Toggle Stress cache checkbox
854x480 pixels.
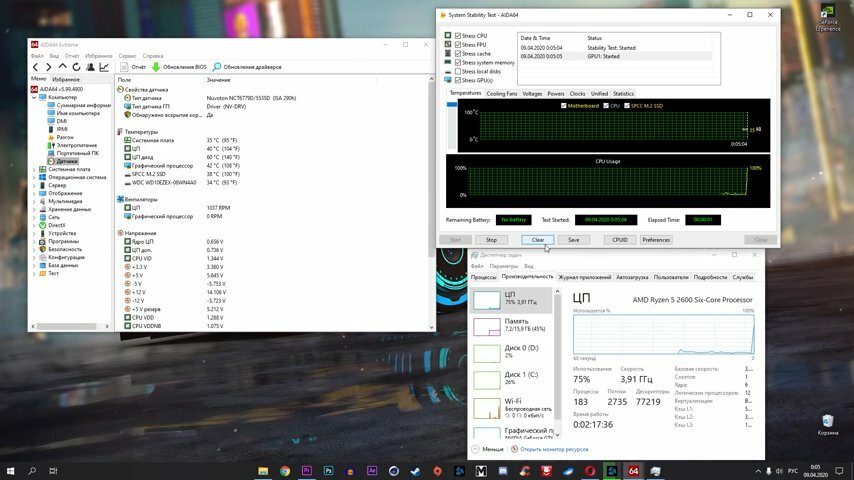coord(458,53)
